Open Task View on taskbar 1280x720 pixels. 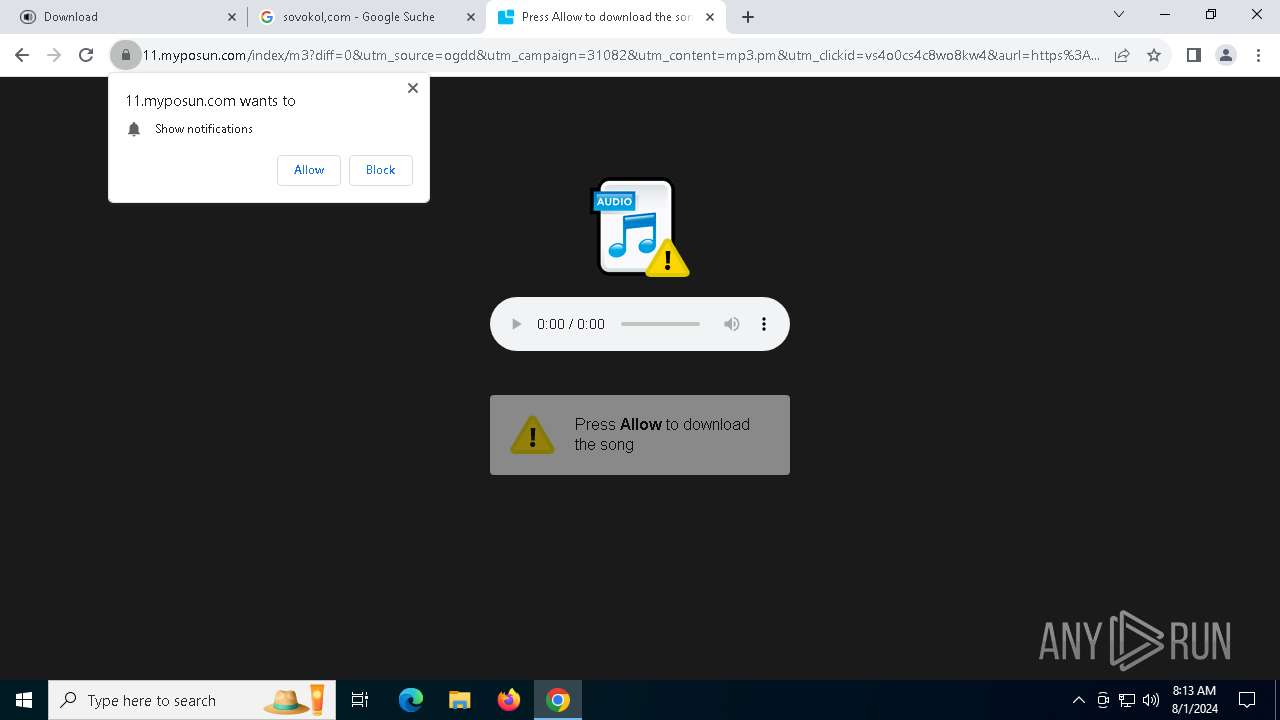coord(360,700)
